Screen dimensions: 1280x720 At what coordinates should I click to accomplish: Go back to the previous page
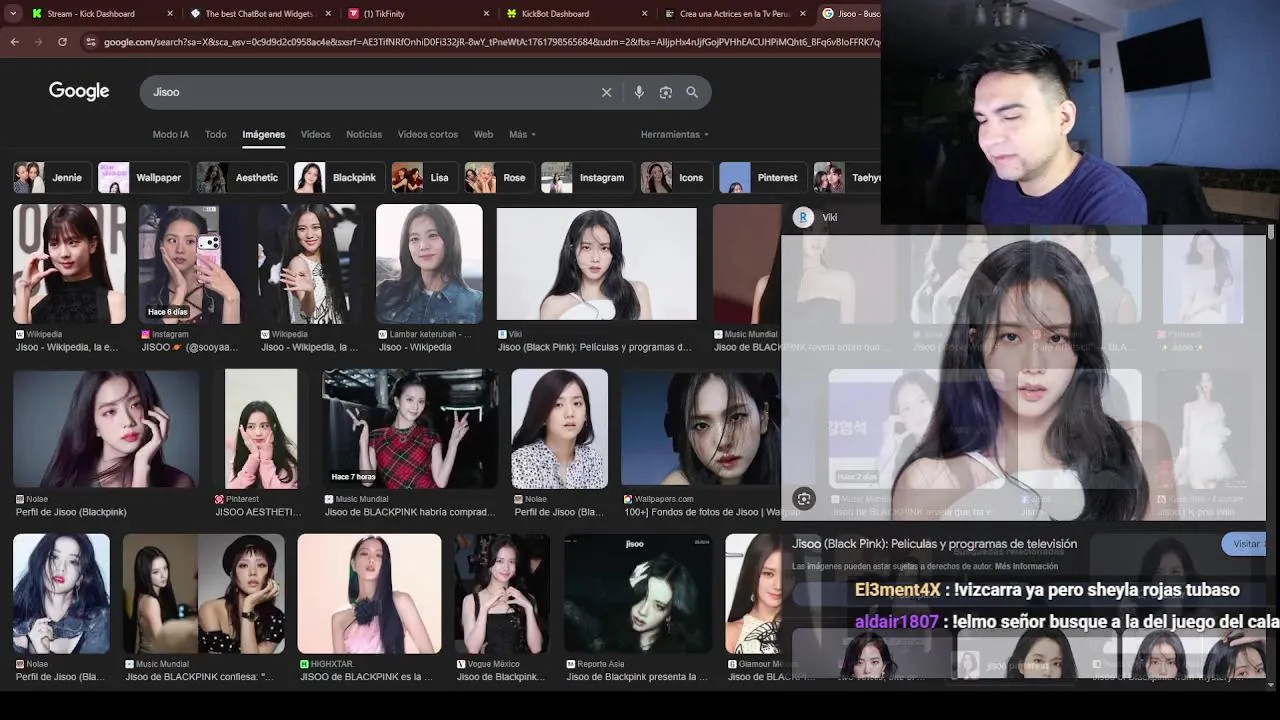14,42
